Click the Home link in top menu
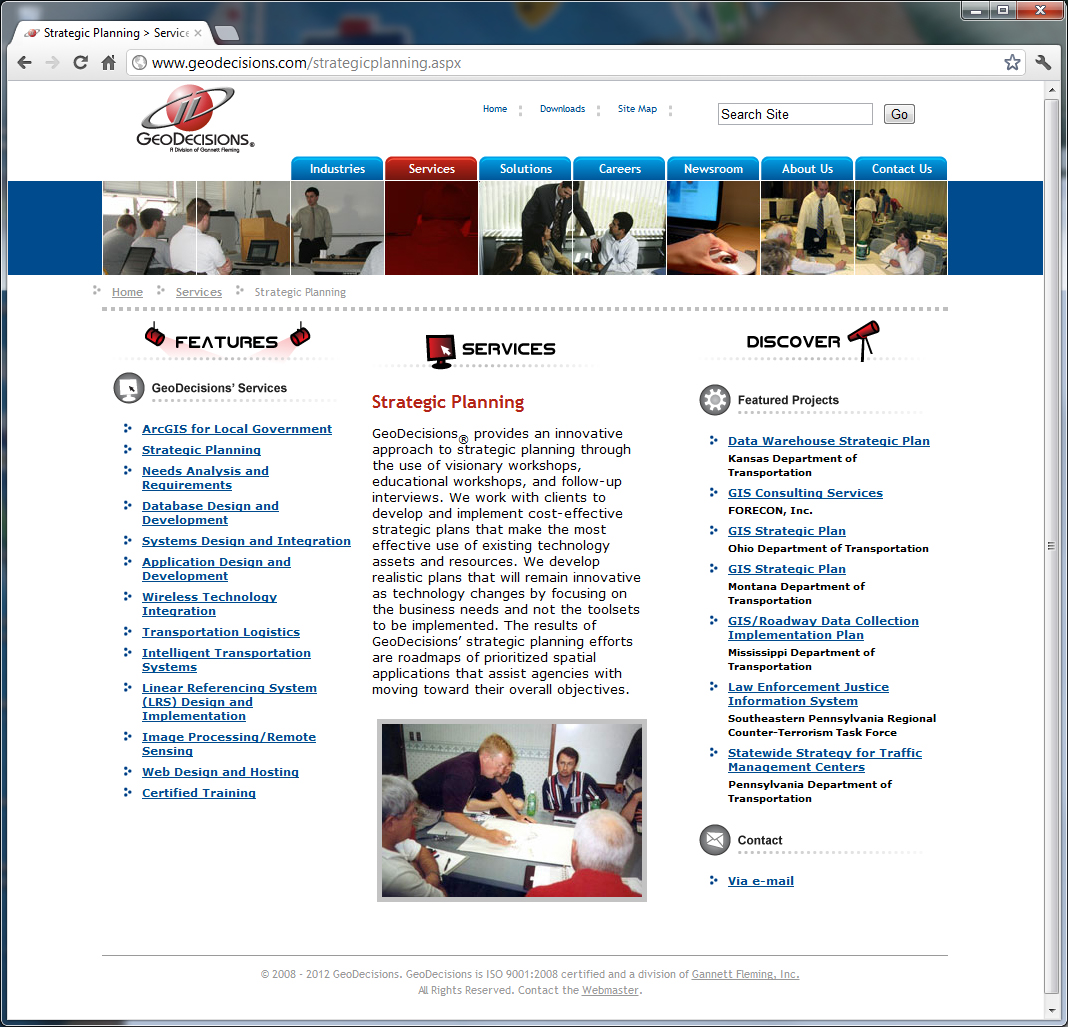The height and width of the screenshot is (1027, 1068). 495,109
